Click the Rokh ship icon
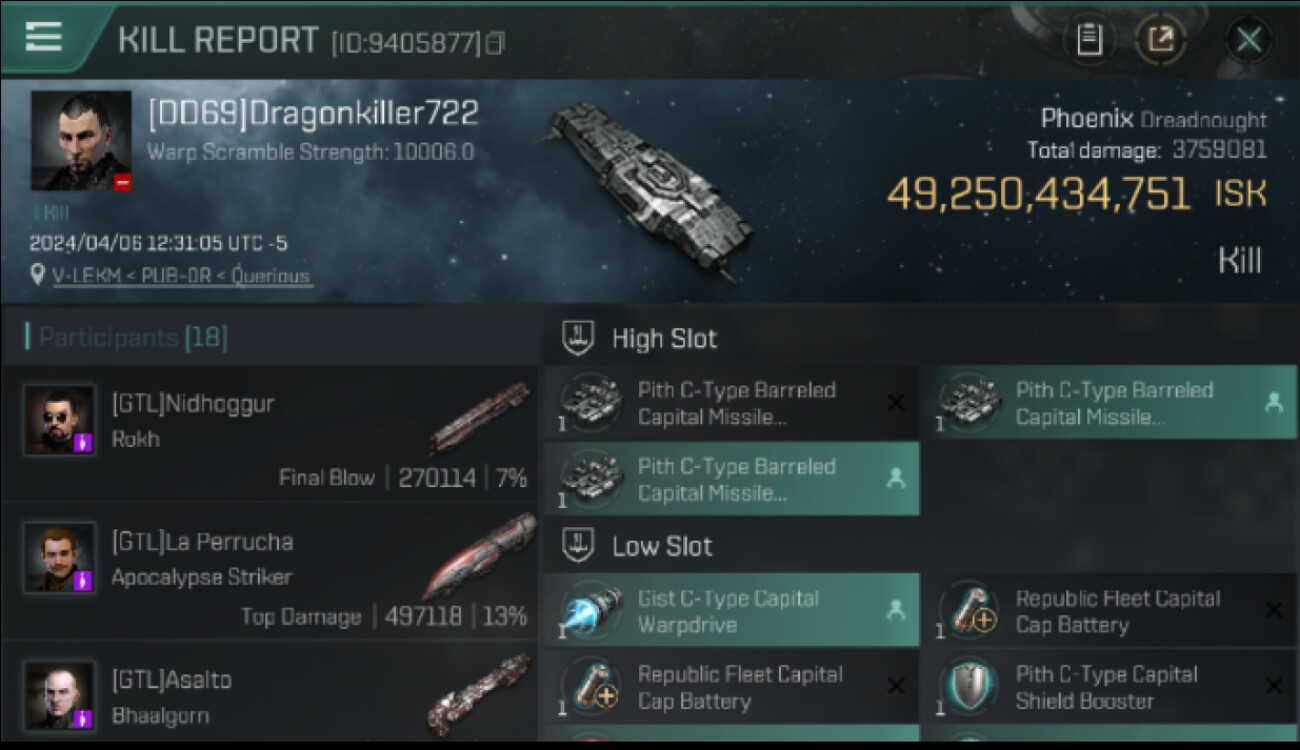Image resolution: width=1300 pixels, height=750 pixels. 480,417
